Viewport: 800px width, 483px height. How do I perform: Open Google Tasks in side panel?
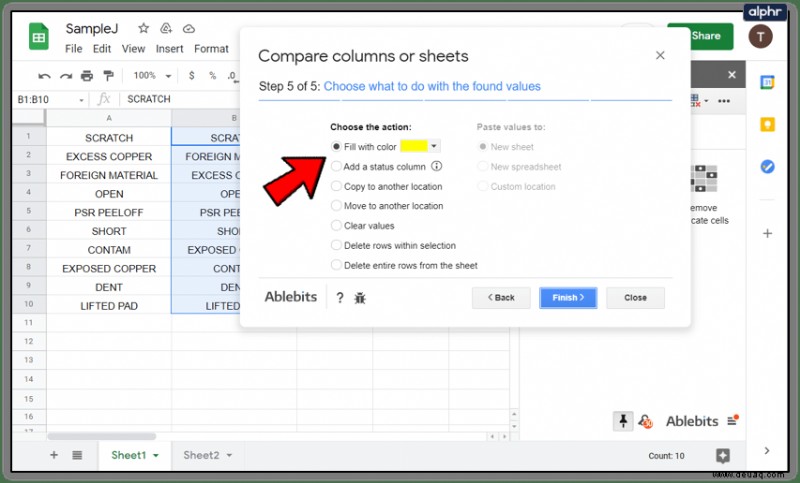coord(767,166)
